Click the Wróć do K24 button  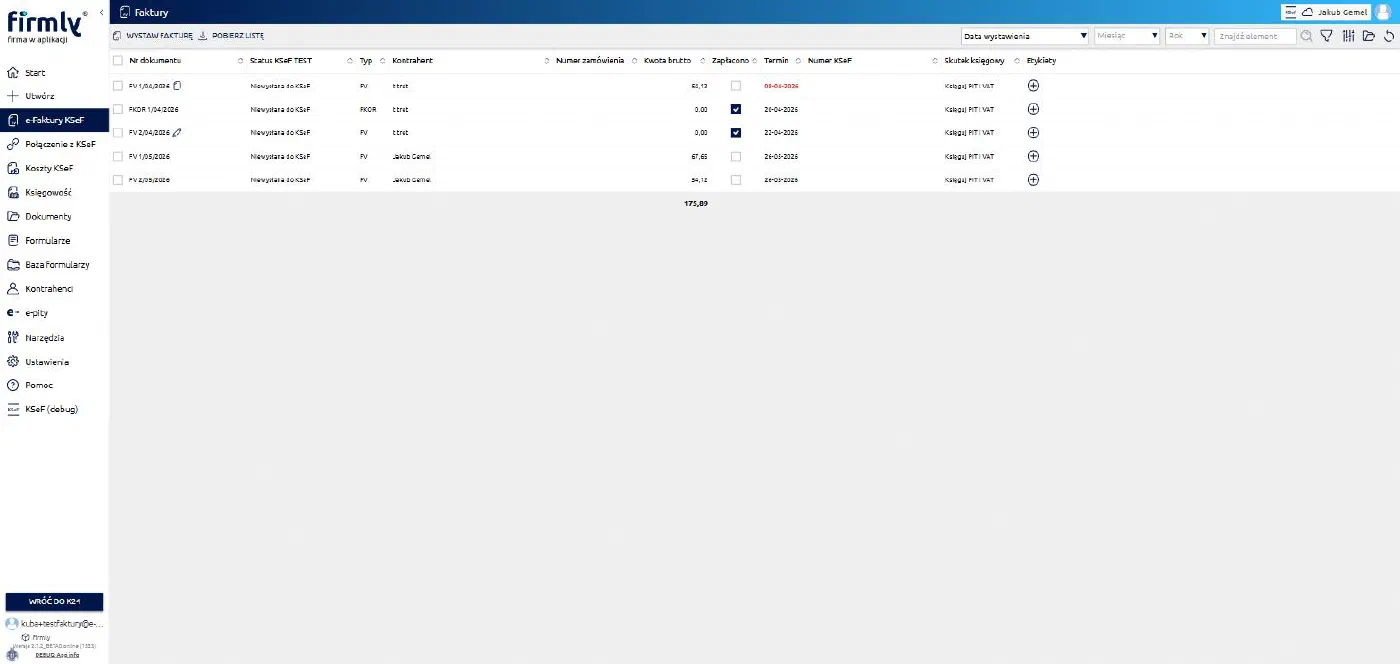54,601
